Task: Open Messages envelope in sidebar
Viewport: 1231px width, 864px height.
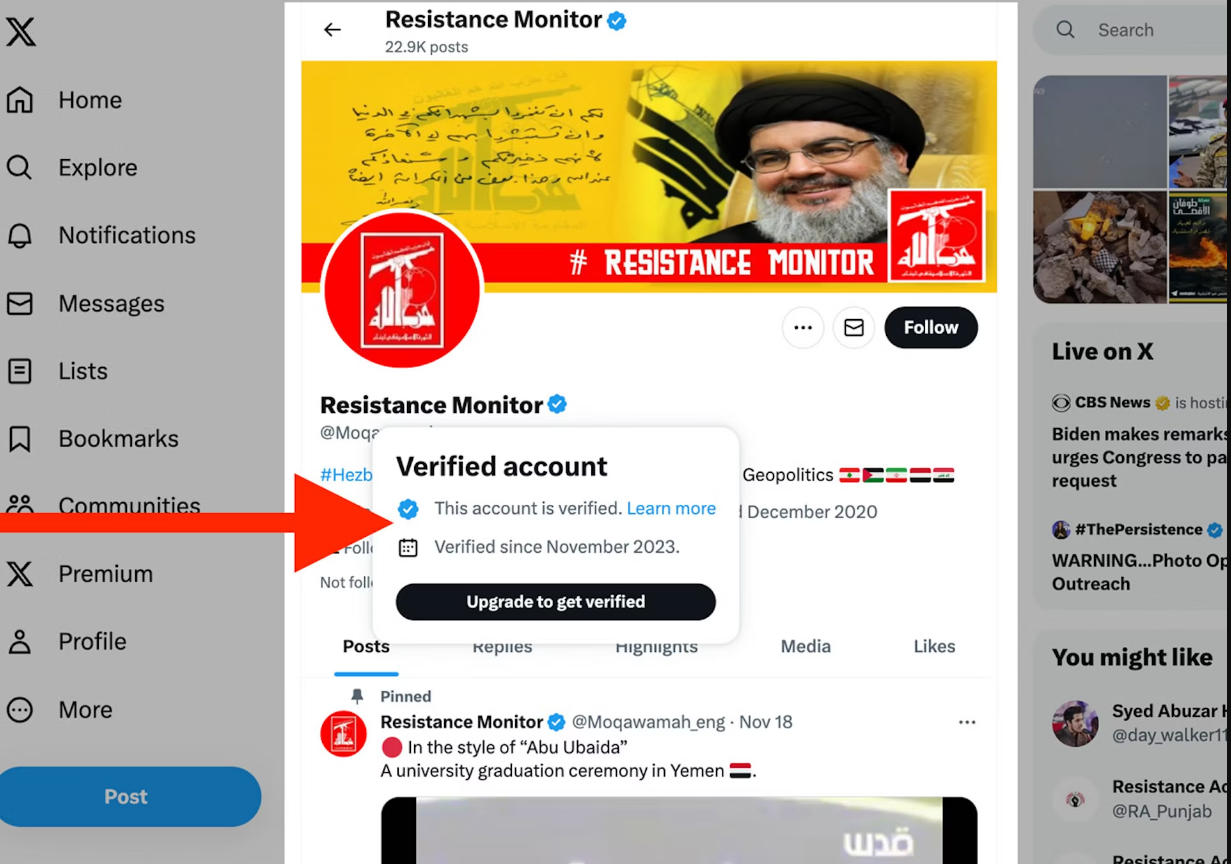Action: pos(20,303)
